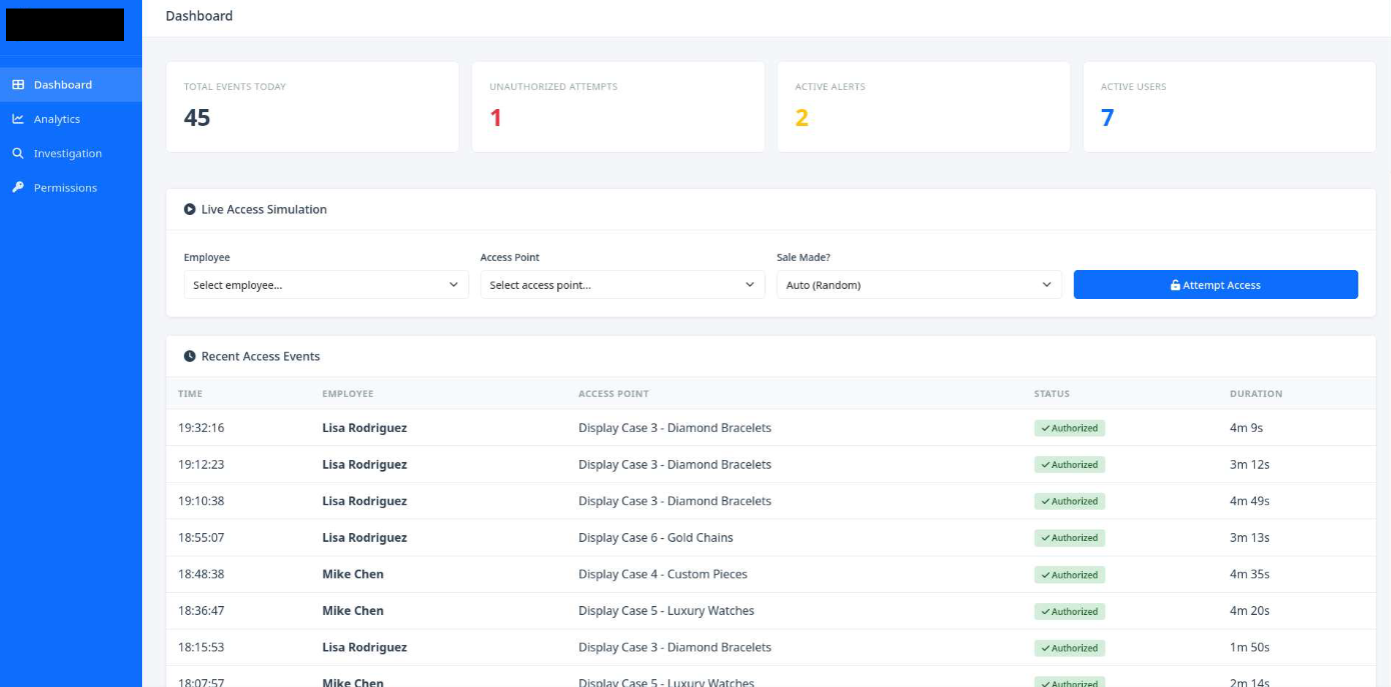The image size is (1391, 687).
Task: Click the STATUS column header
Action: pyautogui.click(x=1052, y=394)
